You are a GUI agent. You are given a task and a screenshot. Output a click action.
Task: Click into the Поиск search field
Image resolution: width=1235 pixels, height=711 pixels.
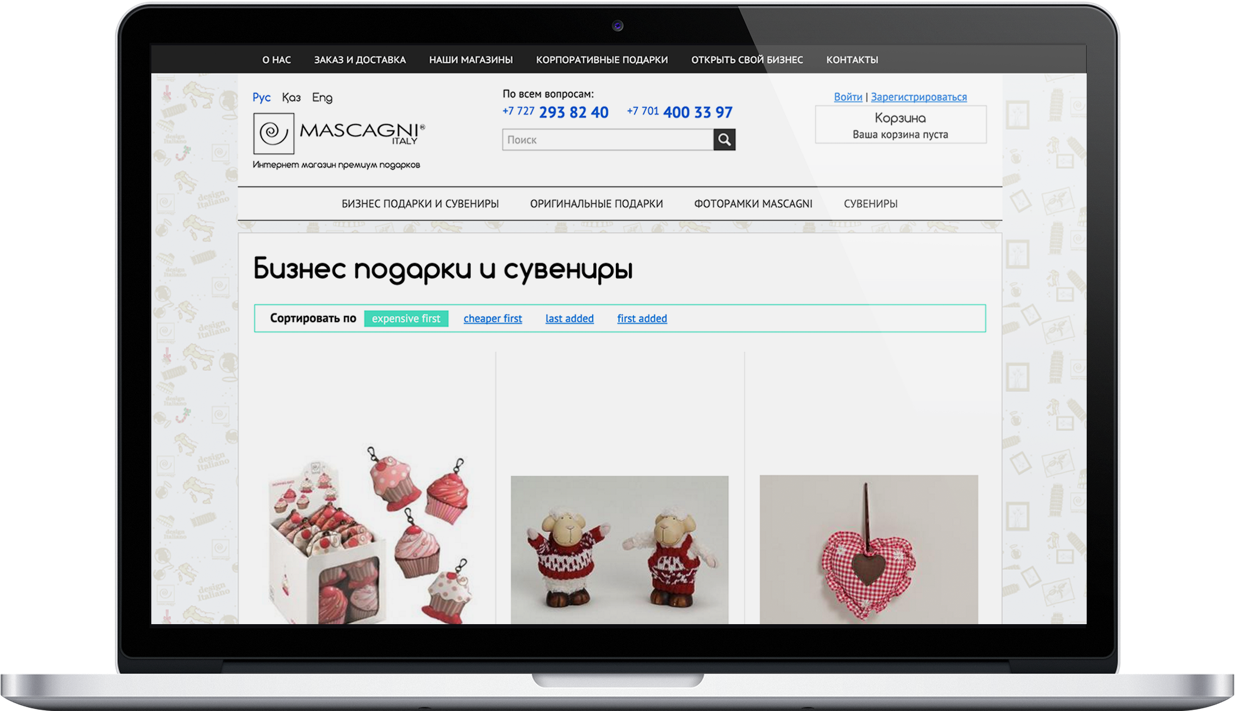tap(607, 140)
